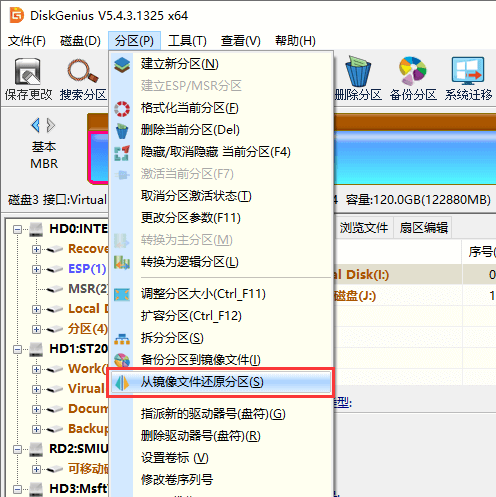The height and width of the screenshot is (497, 496).
Task: Switch to the 浏览文件 tab
Action: tap(364, 228)
